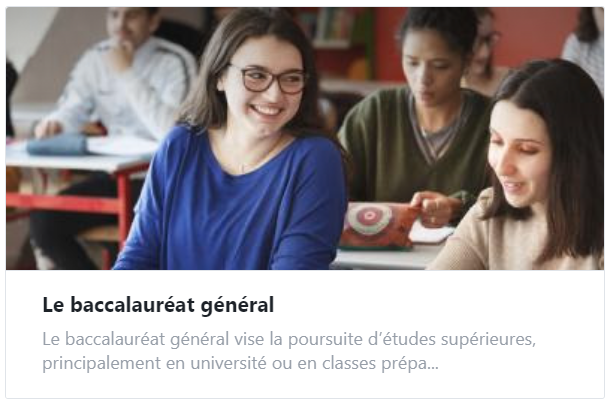612x405 pixels.
Task: Click the ellipsis at end of description
Action: point(432,367)
